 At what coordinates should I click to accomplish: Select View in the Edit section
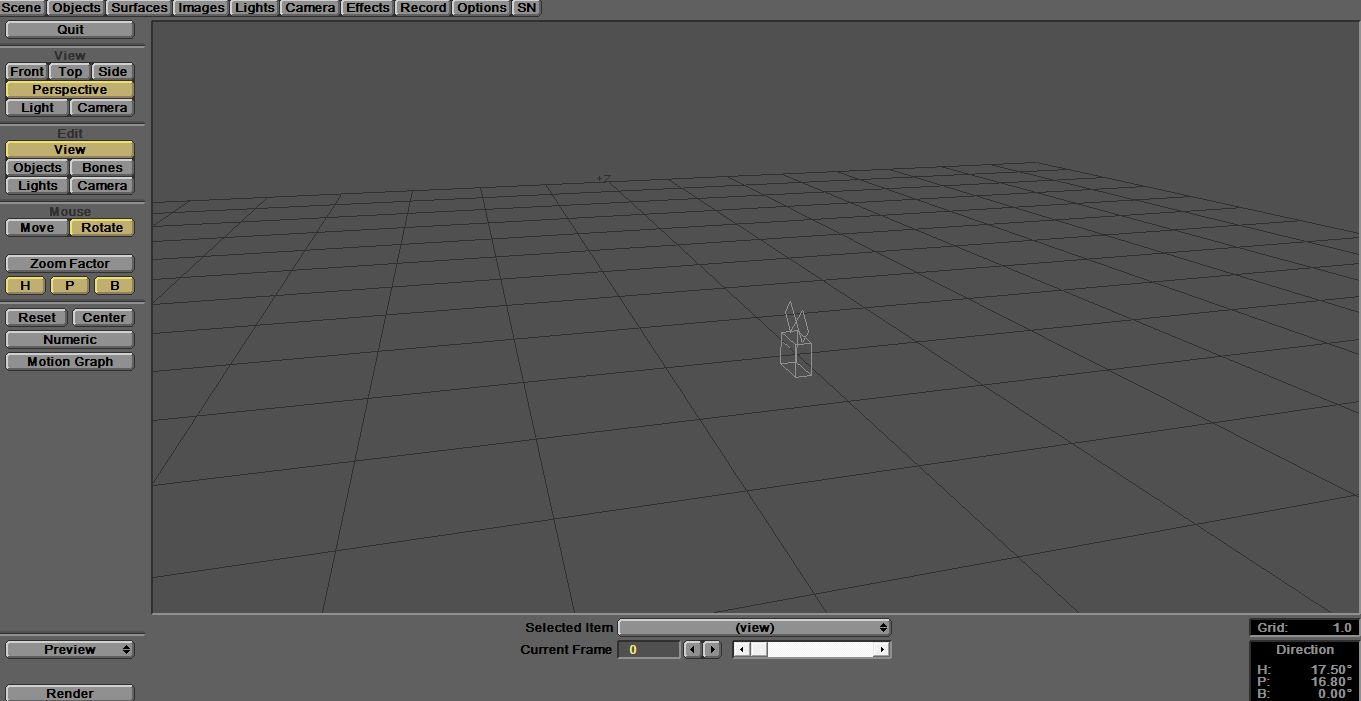coord(70,150)
